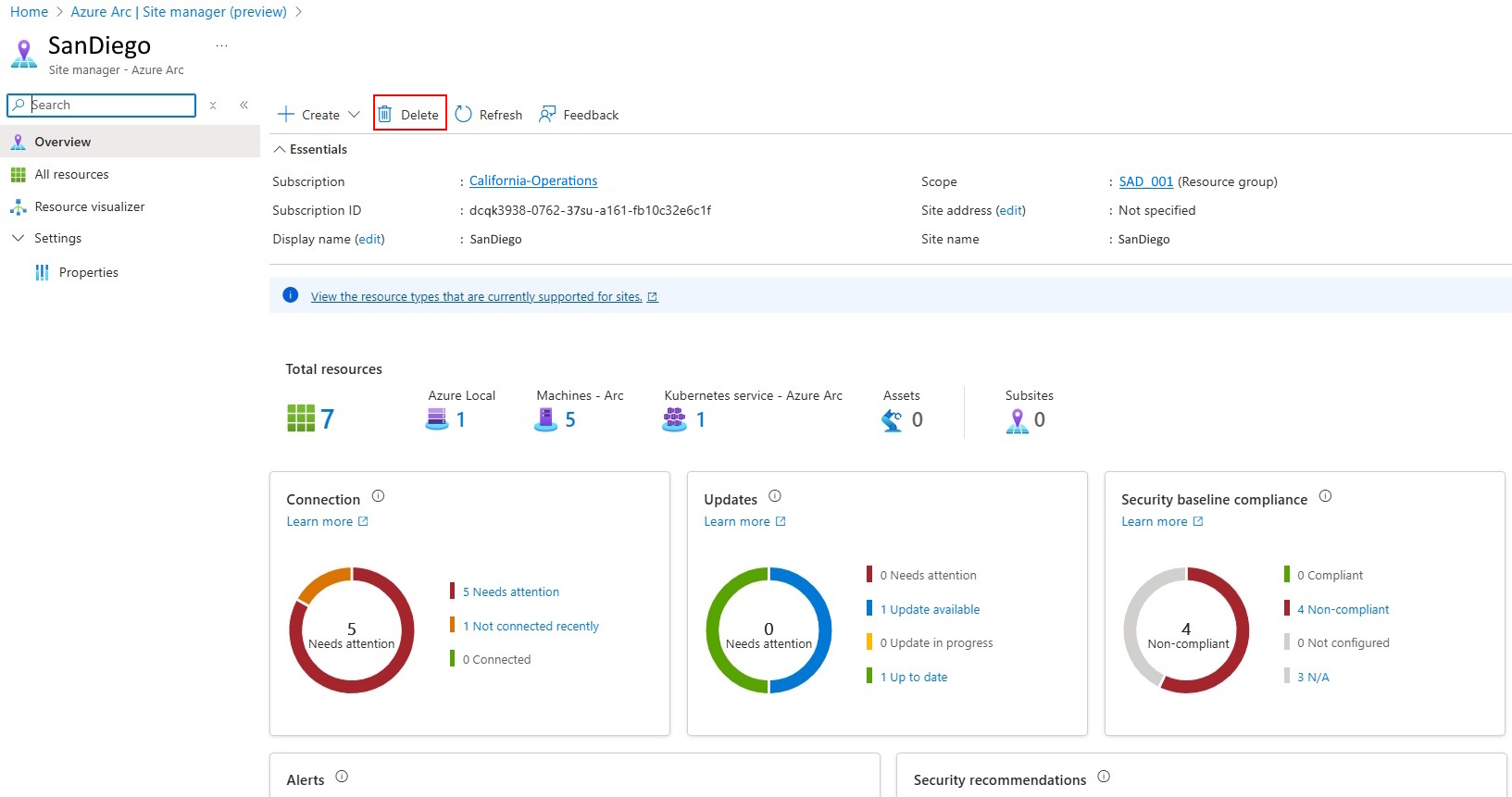Click the subscription ID value text
1512x797 pixels.
(590, 210)
